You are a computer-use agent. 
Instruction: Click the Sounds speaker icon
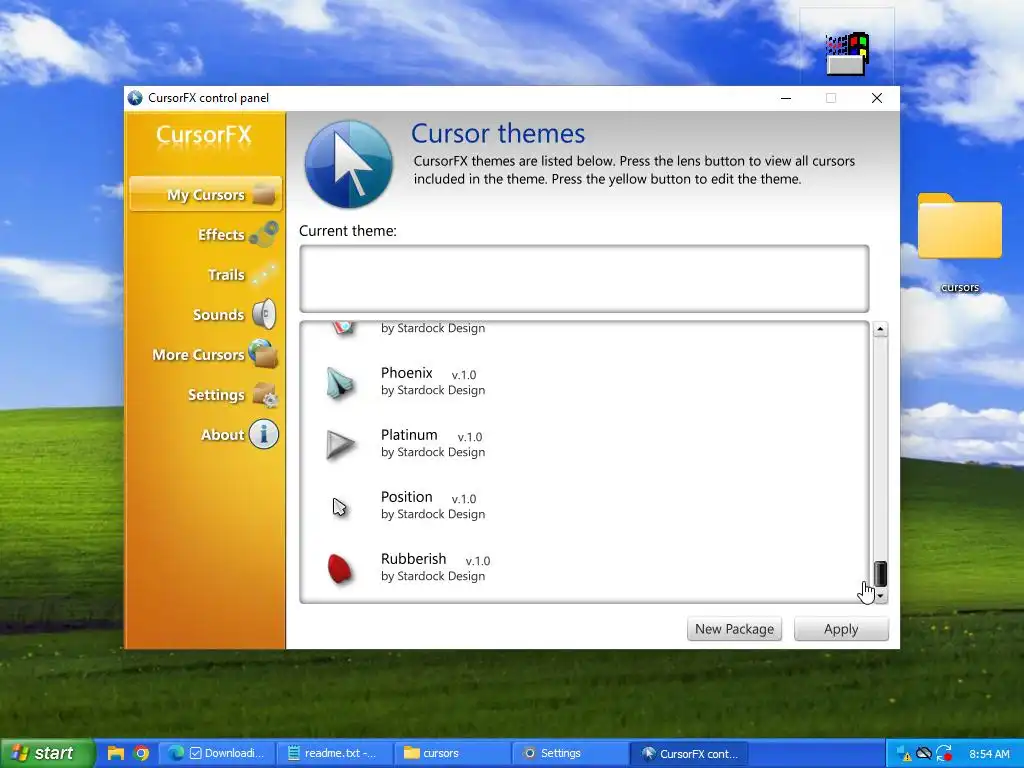(x=264, y=314)
